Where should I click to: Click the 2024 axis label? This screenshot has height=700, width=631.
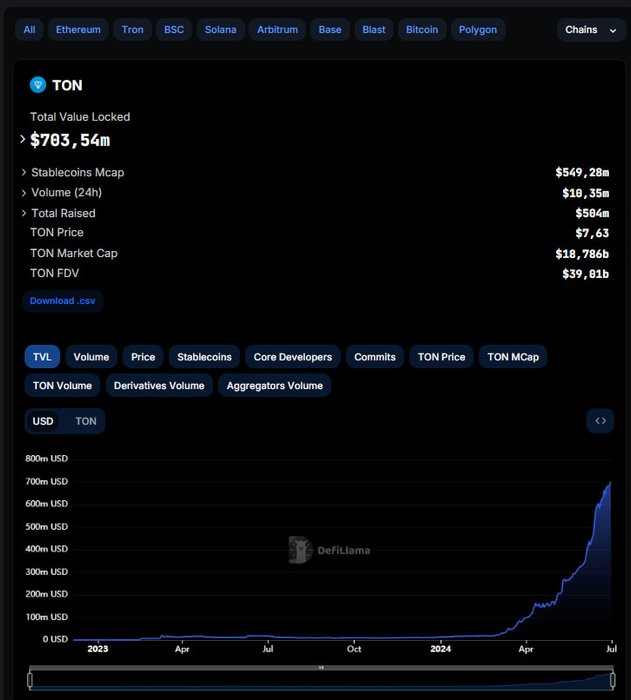(x=440, y=649)
